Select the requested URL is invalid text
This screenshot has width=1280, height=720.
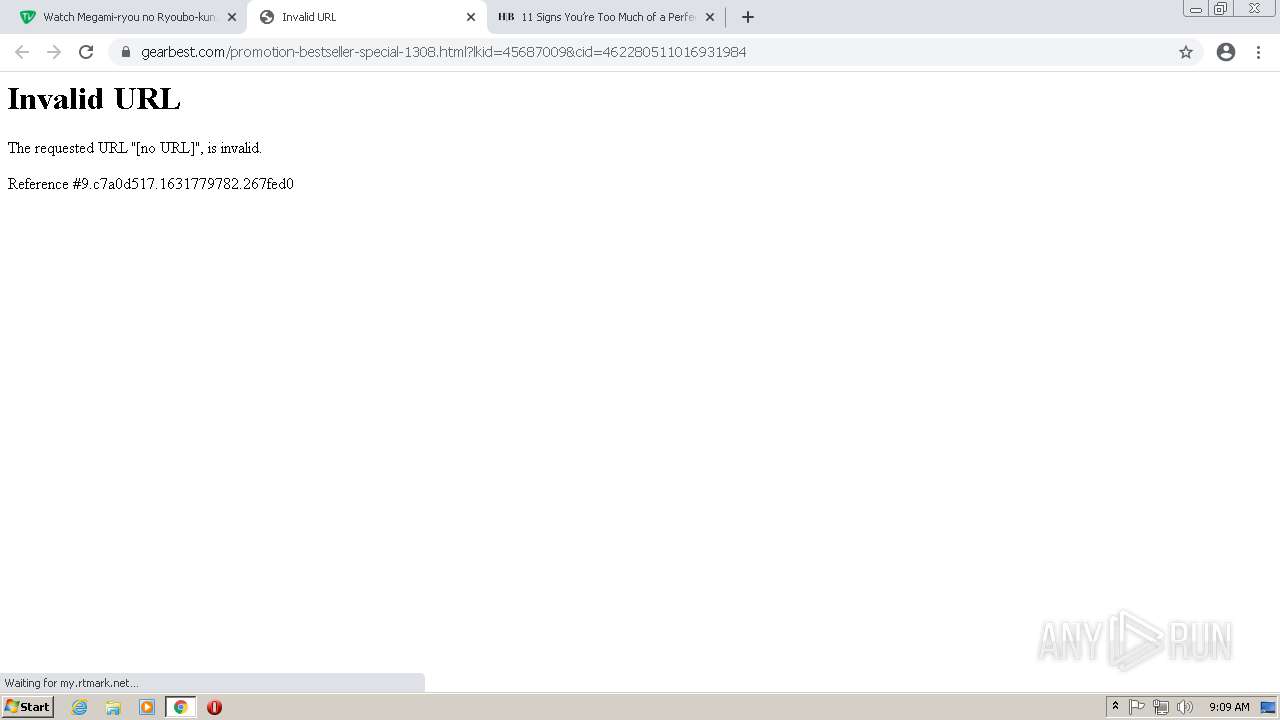[135, 148]
